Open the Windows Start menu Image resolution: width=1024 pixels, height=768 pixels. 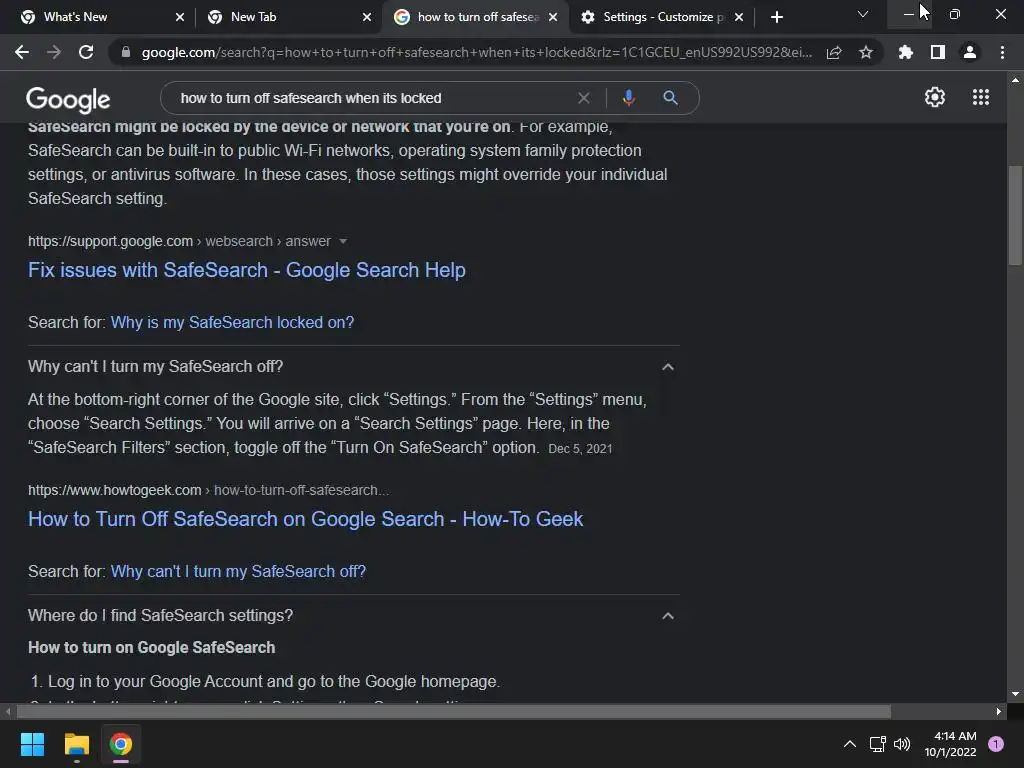32,744
